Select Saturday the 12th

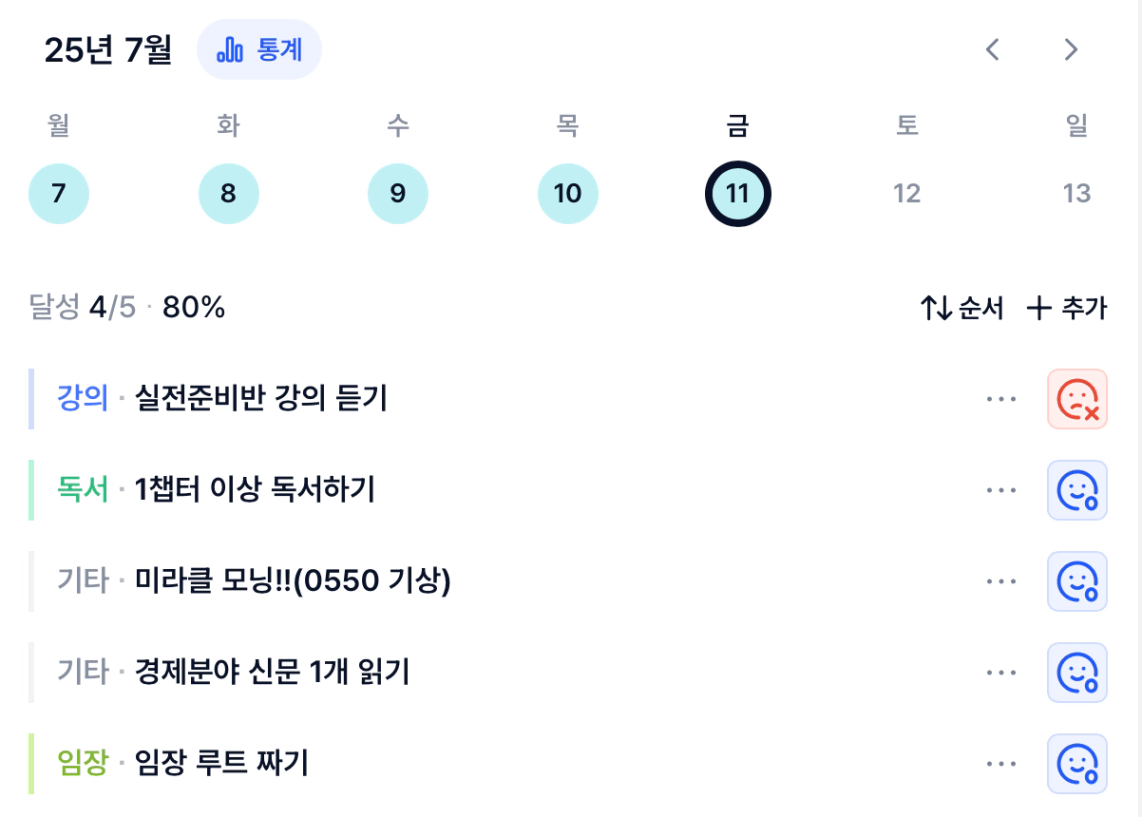point(907,194)
